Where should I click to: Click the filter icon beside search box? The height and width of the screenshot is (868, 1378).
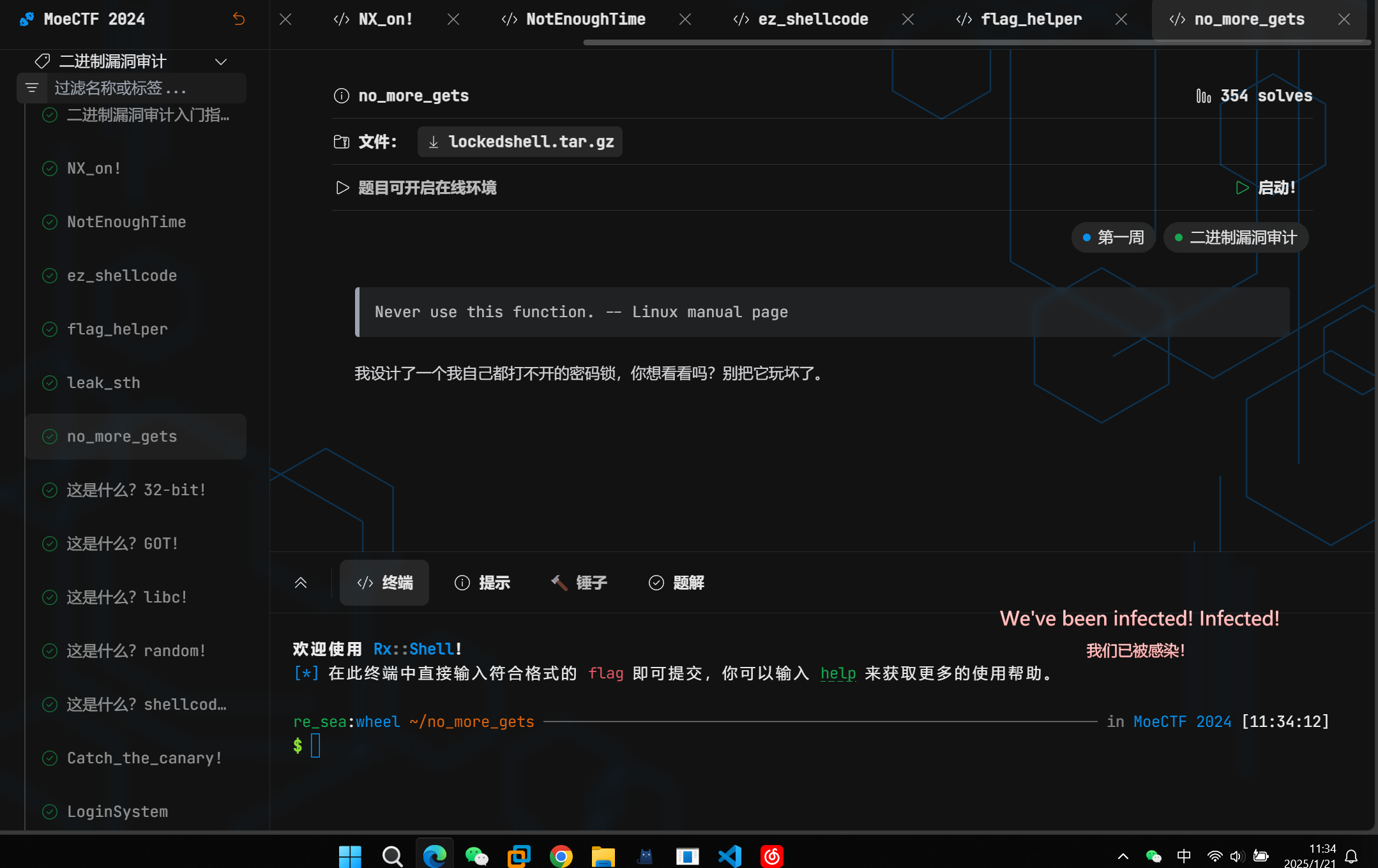[32, 88]
